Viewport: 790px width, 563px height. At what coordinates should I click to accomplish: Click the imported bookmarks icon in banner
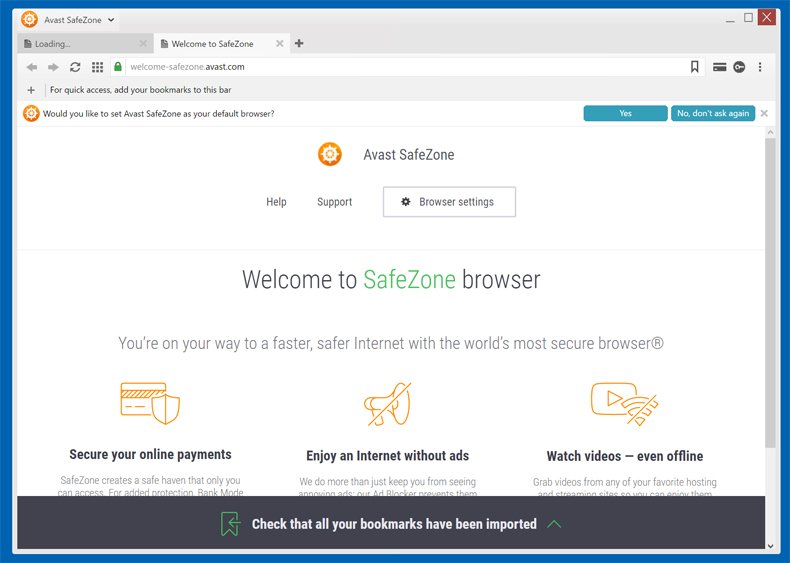[x=230, y=524]
